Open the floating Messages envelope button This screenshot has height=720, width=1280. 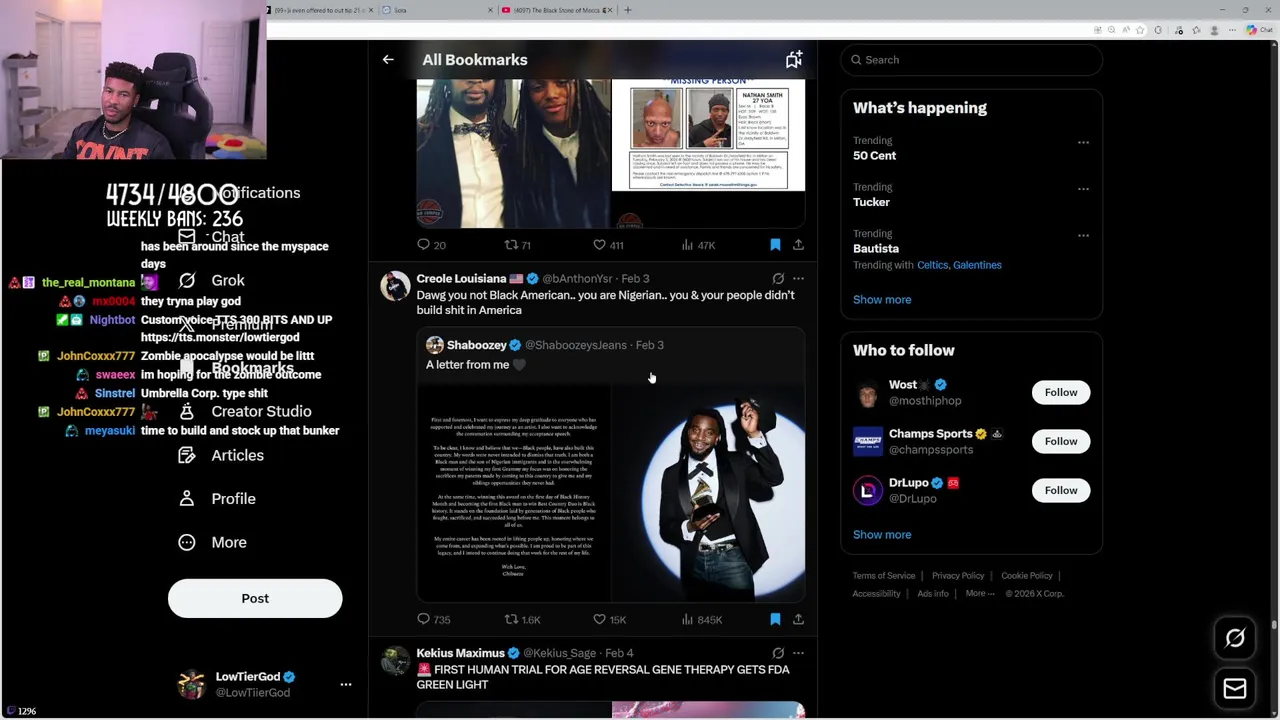1235,689
